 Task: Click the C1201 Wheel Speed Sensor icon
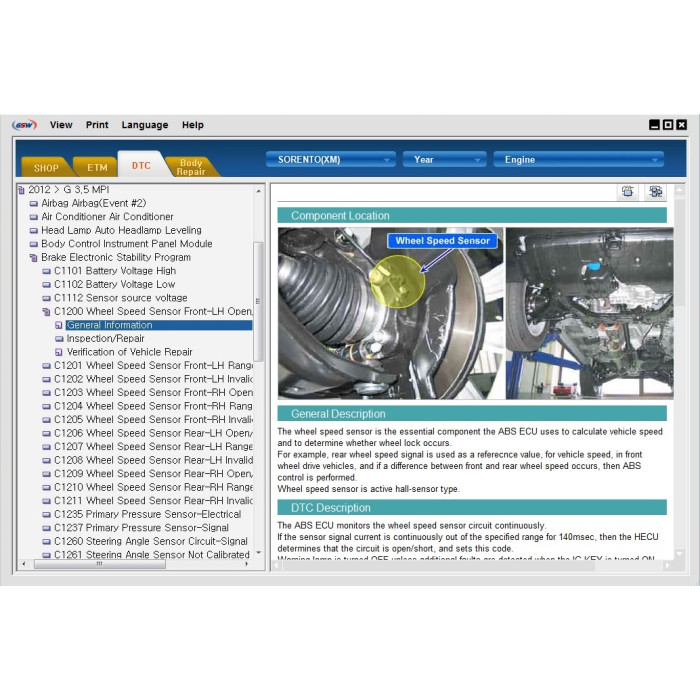click(46, 366)
